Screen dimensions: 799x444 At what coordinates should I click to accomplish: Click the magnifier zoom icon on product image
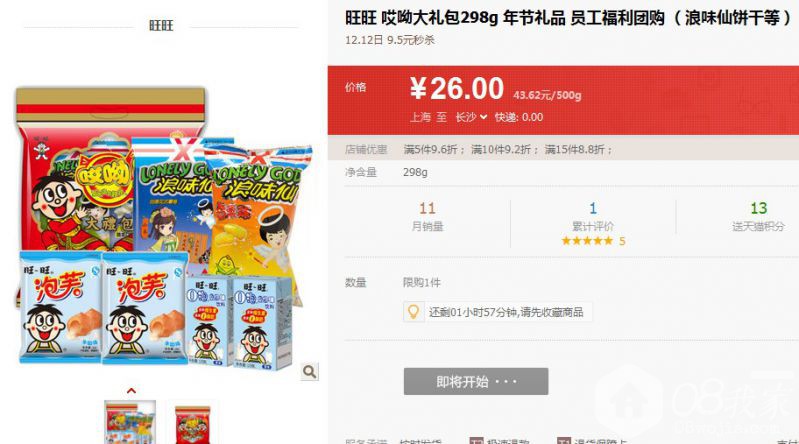point(309,372)
